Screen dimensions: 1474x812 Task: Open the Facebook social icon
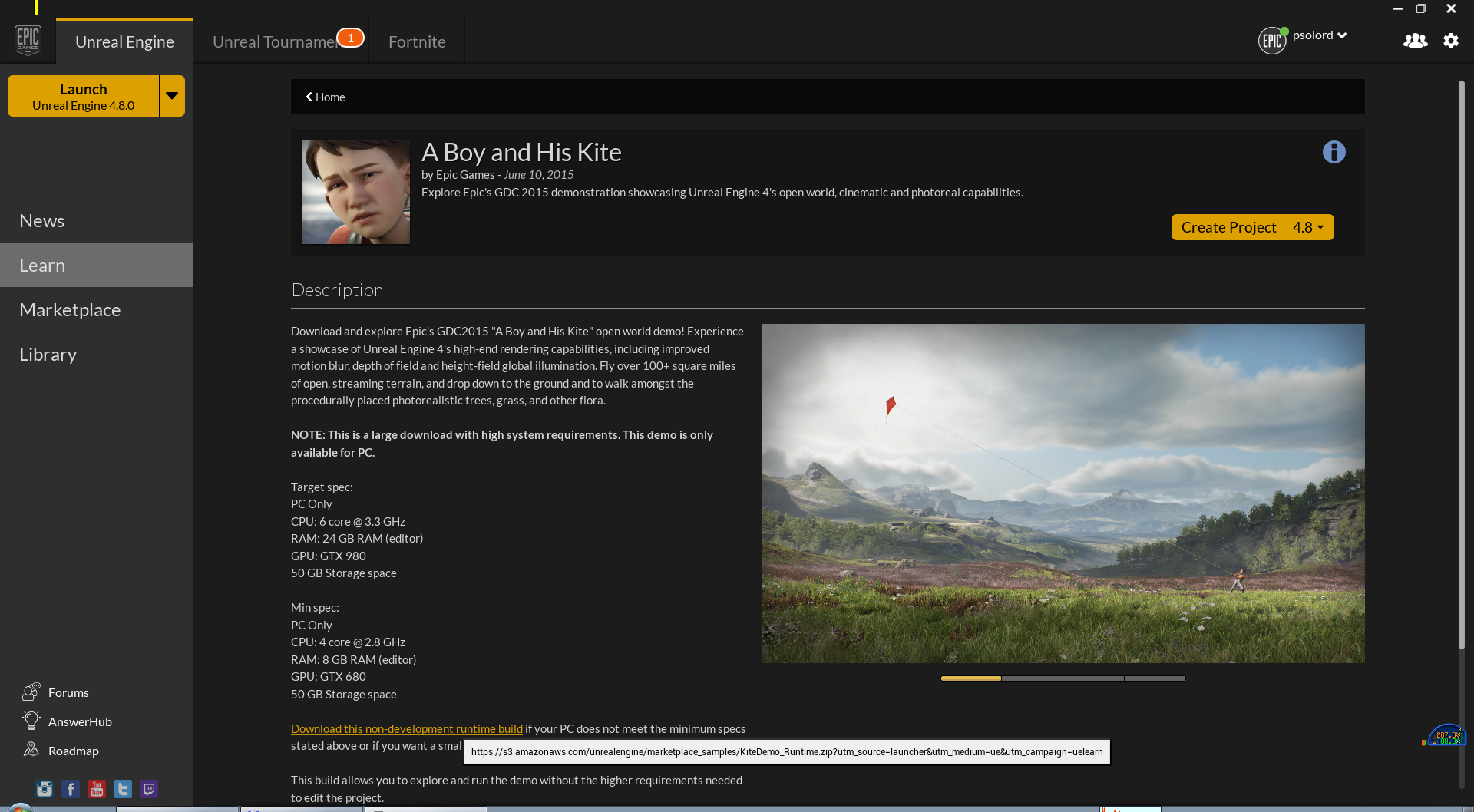71,788
